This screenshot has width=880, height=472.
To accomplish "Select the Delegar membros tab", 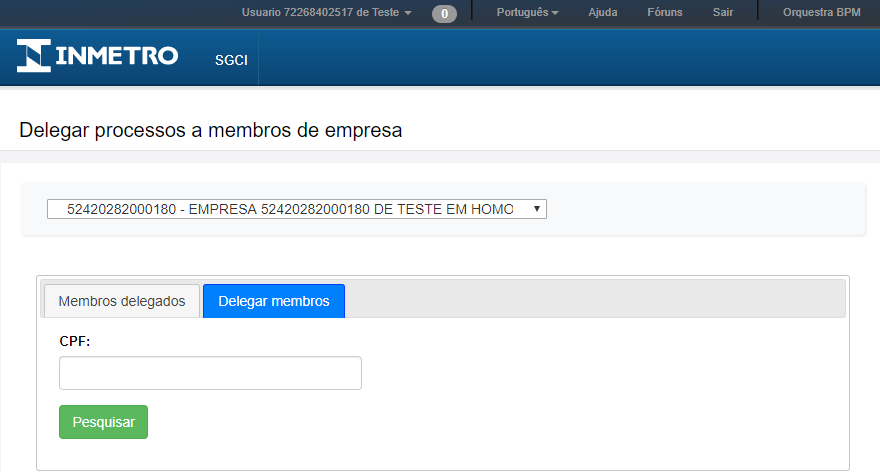I will 274,301.
